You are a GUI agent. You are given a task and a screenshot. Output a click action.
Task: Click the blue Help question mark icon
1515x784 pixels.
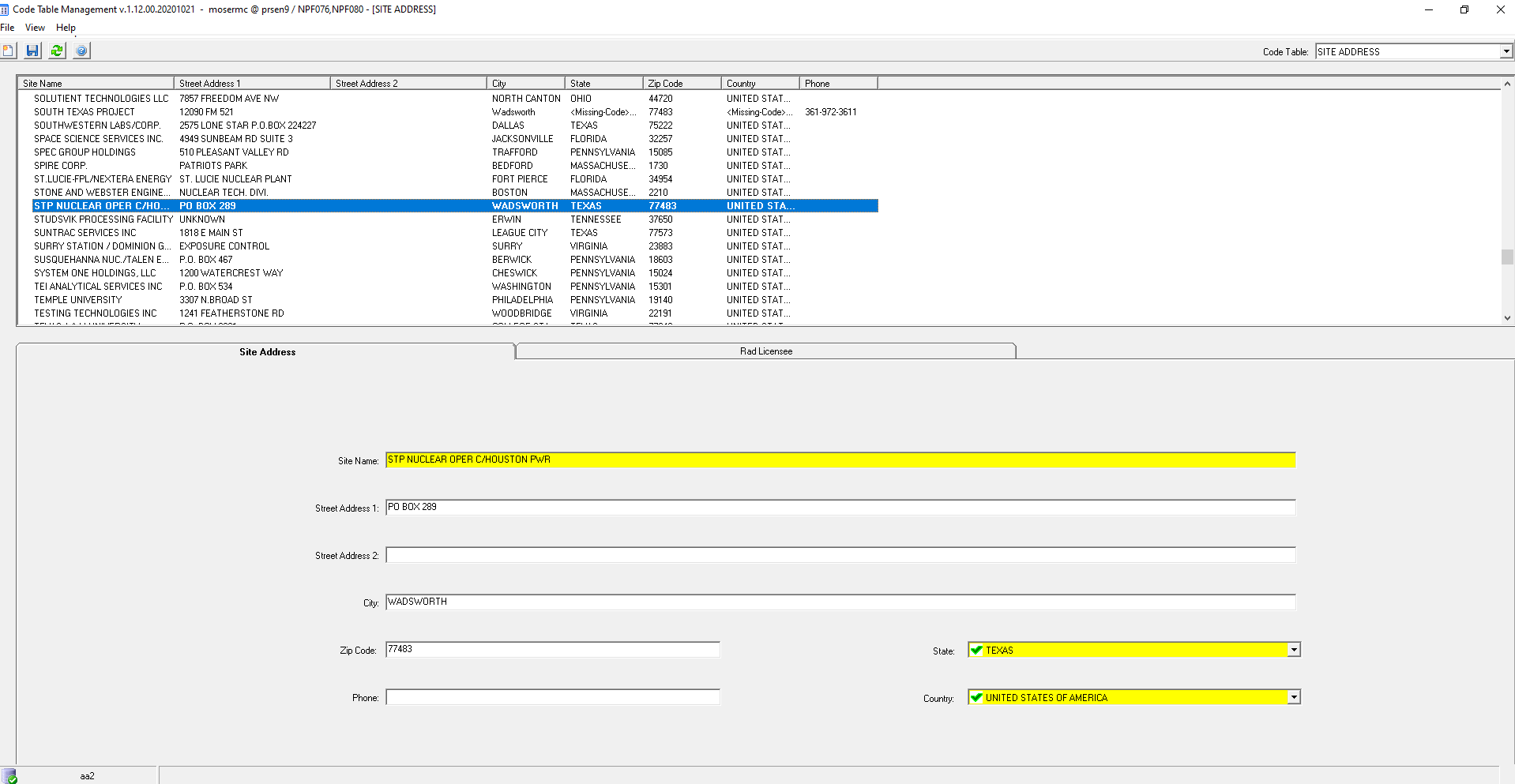(x=81, y=51)
